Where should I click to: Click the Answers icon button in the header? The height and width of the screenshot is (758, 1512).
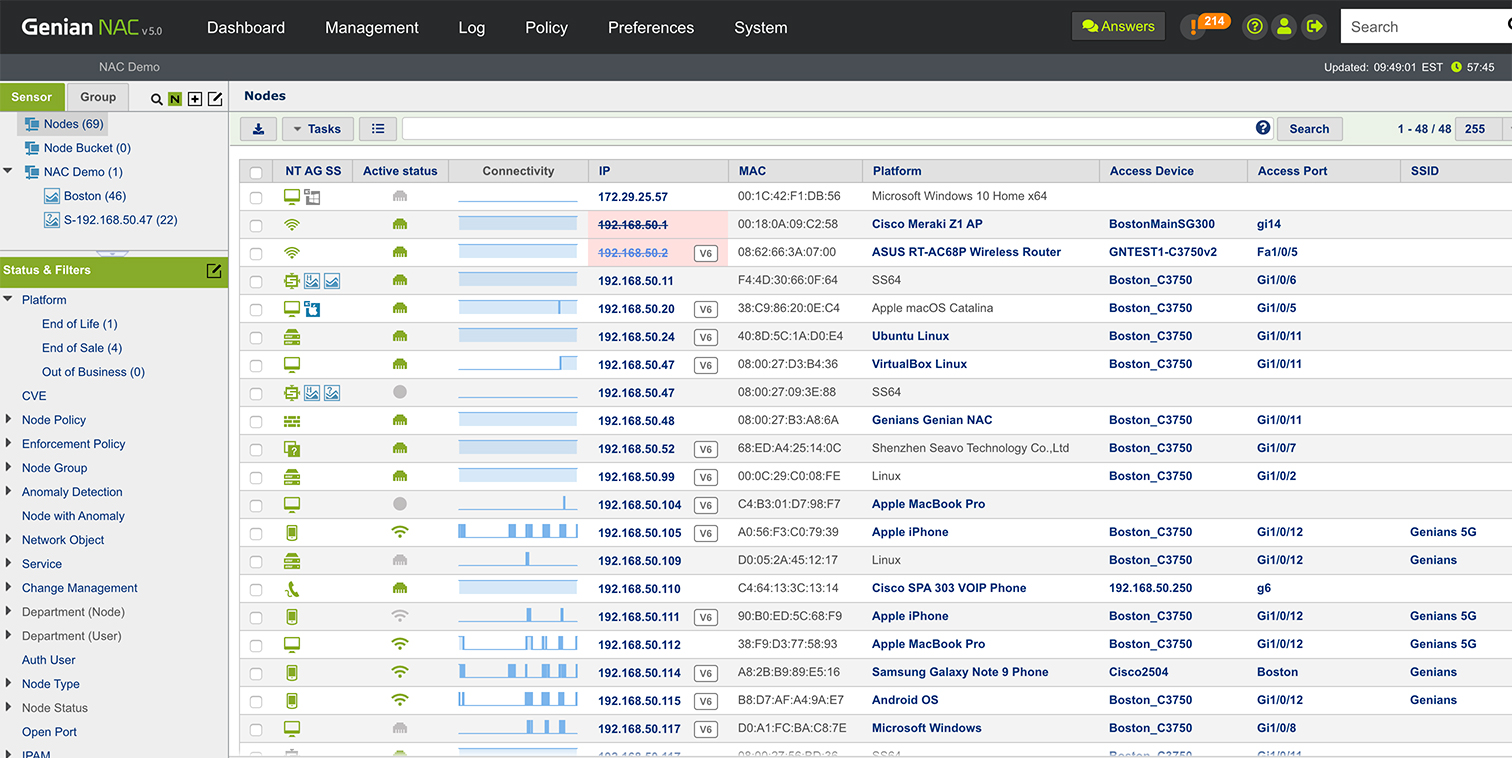1117,26
